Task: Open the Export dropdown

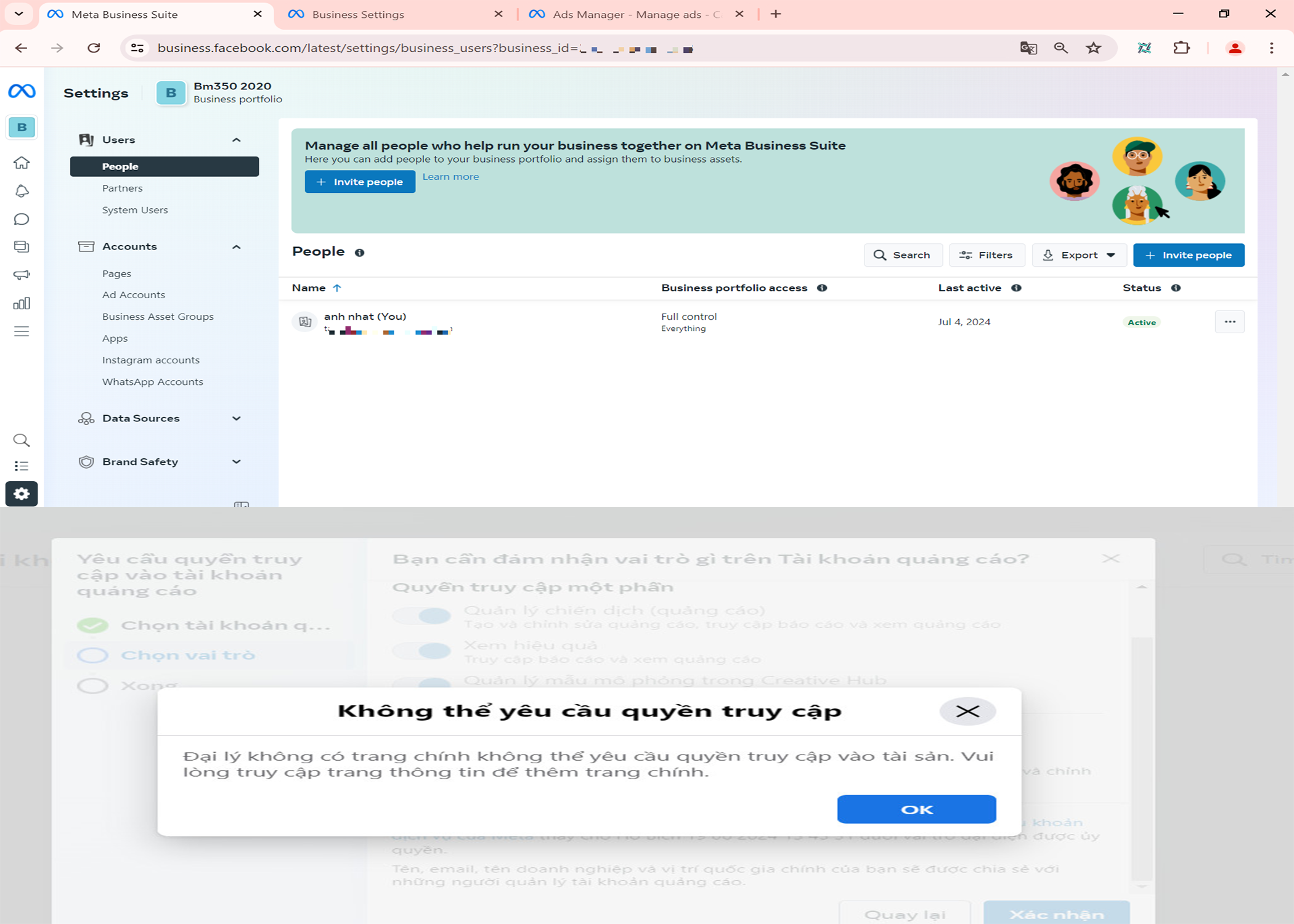Action: [1080, 255]
